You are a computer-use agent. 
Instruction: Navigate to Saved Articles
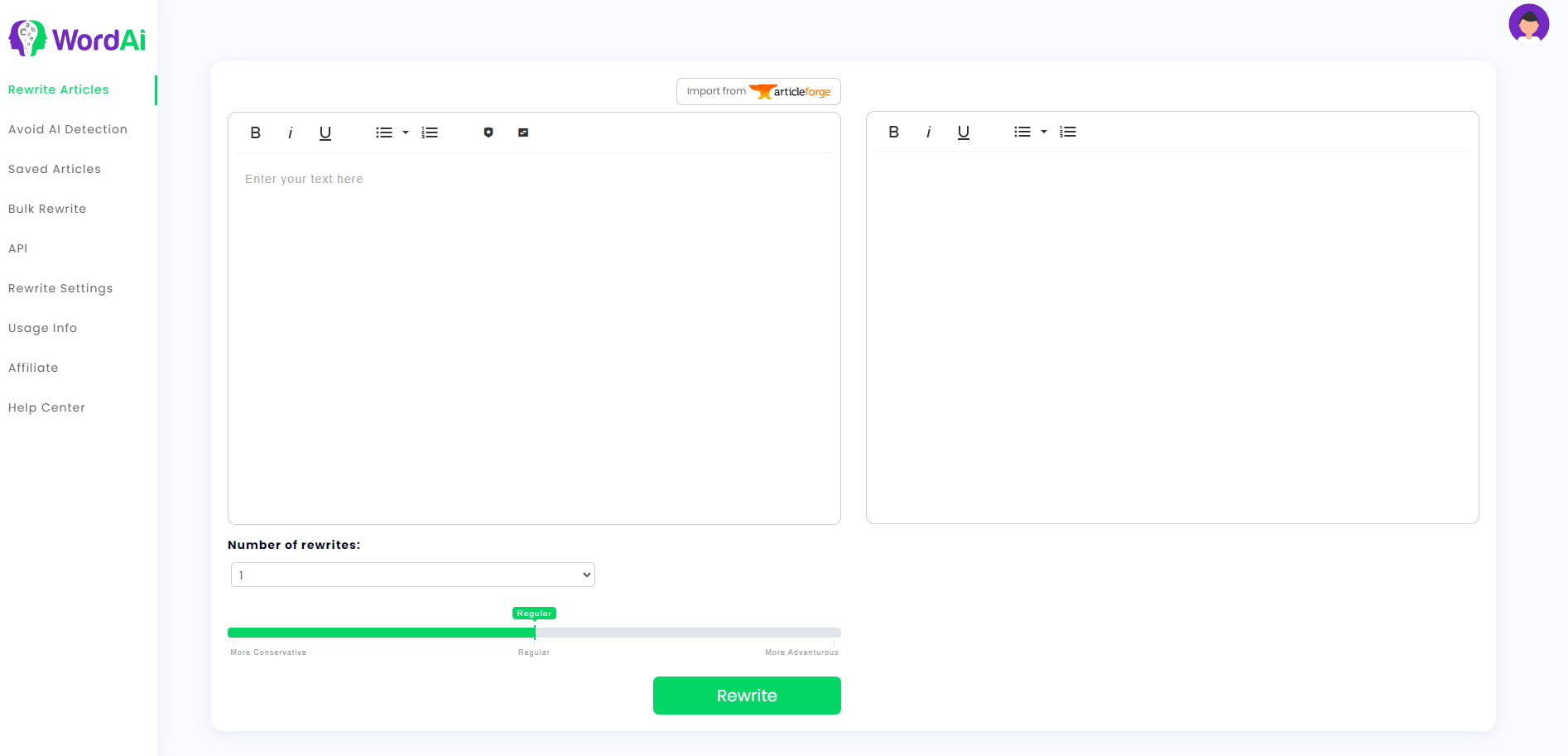click(54, 169)
